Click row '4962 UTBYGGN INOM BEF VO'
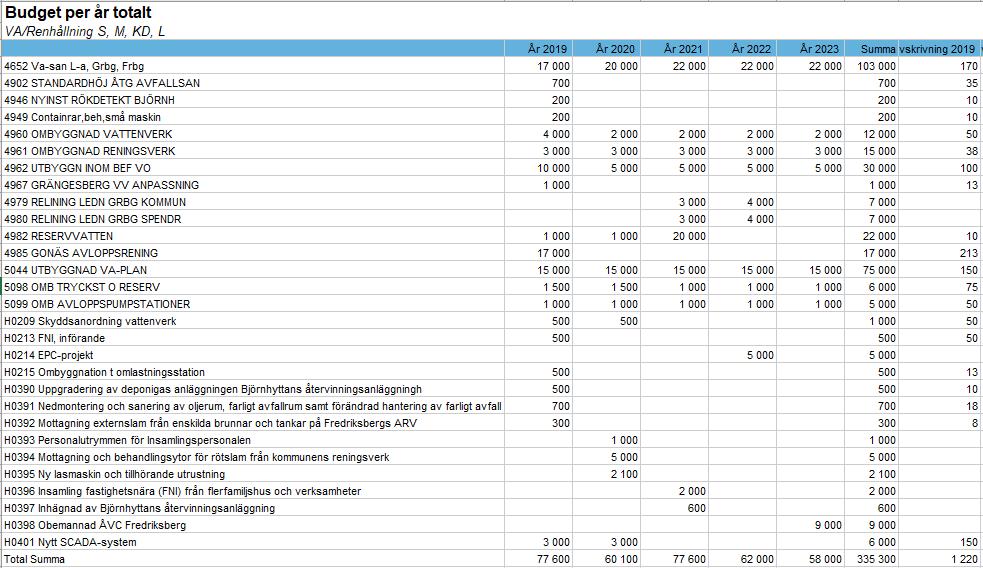983x568 pixels. tap(492, 168)
